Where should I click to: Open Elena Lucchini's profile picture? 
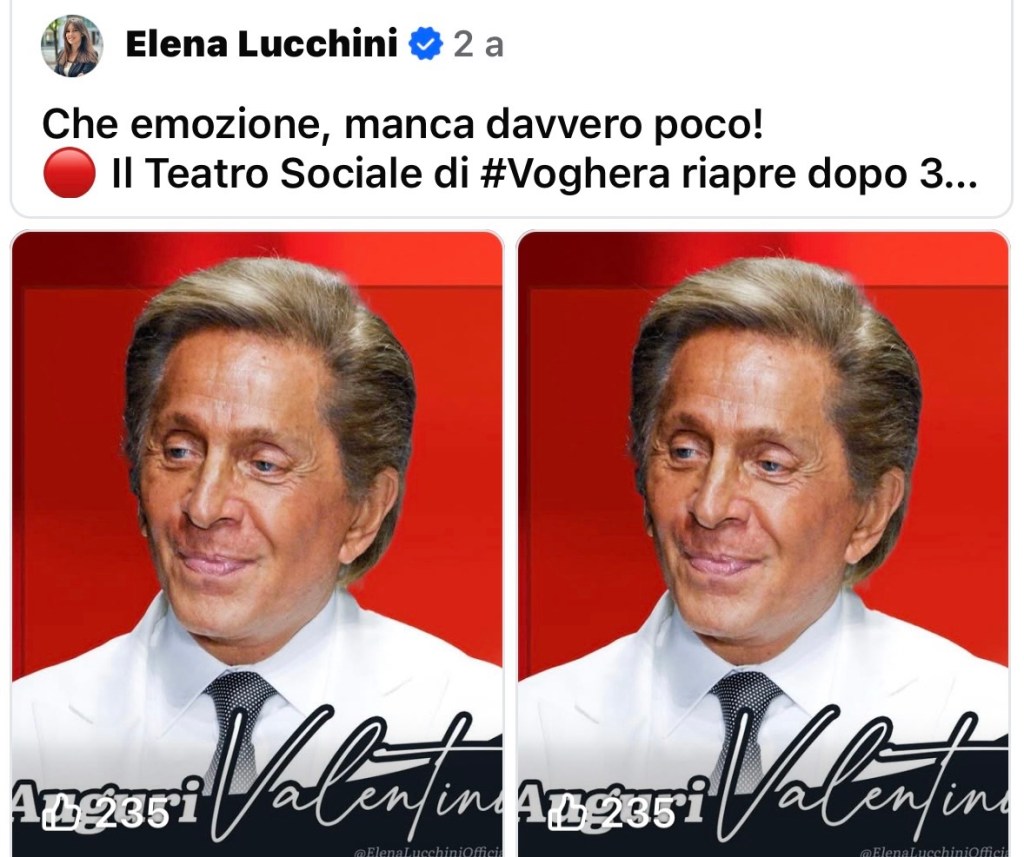click(72, 45)
